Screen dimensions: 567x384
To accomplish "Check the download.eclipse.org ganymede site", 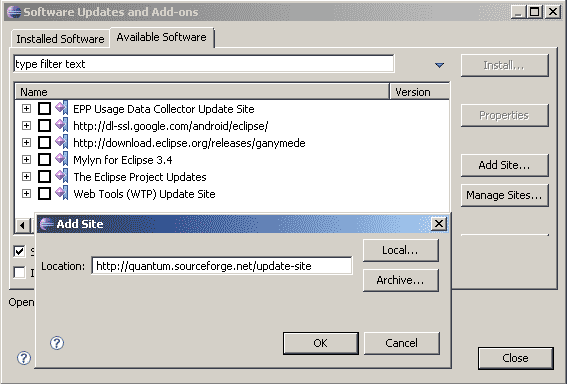I will 44,142.
